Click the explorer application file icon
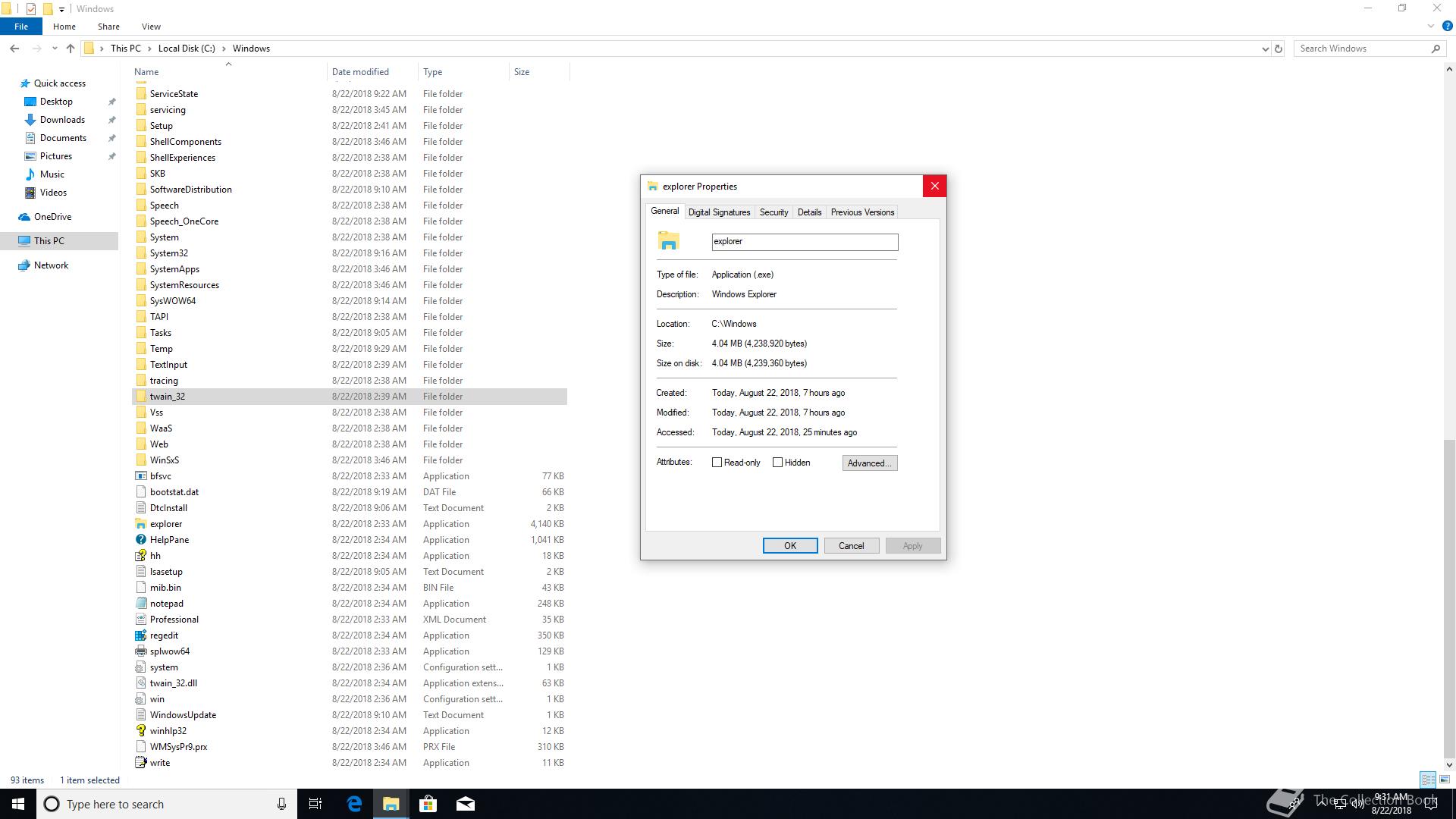 point(140,524)
